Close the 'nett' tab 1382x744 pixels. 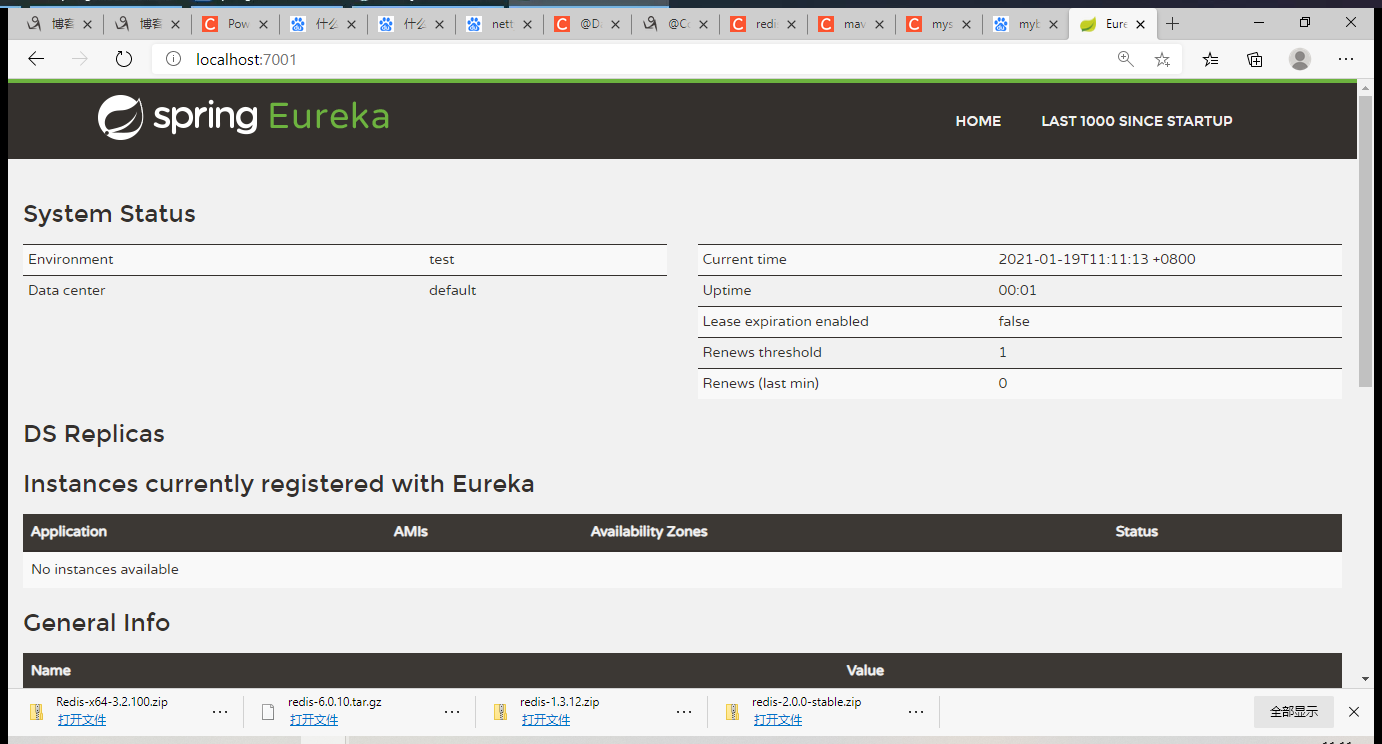pyautogui.click(x=526, y=24)
